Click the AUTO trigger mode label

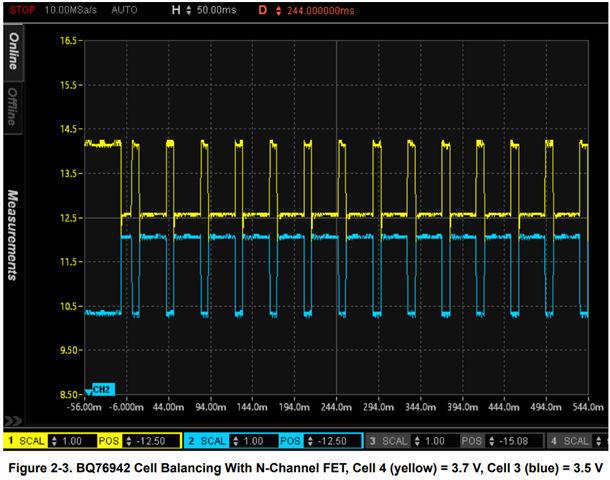124,10
